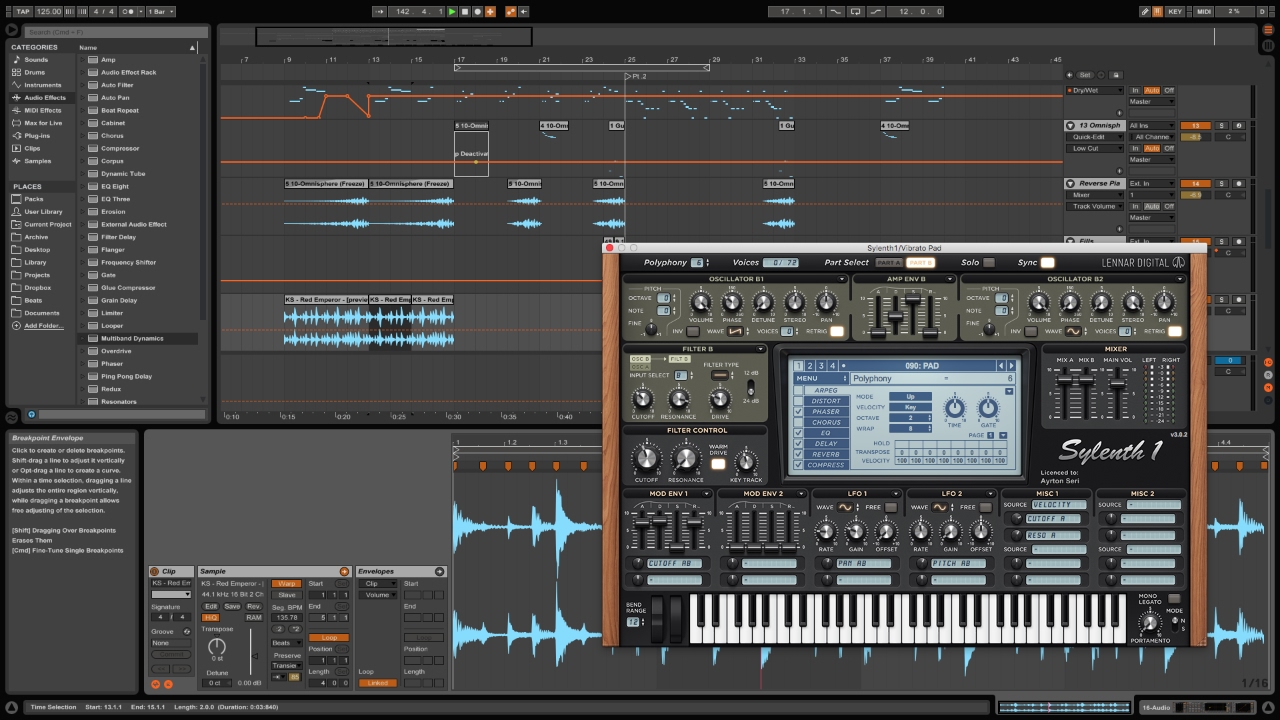
Task: Halve tempo with the :2 button
Action: tap(278, 630)
